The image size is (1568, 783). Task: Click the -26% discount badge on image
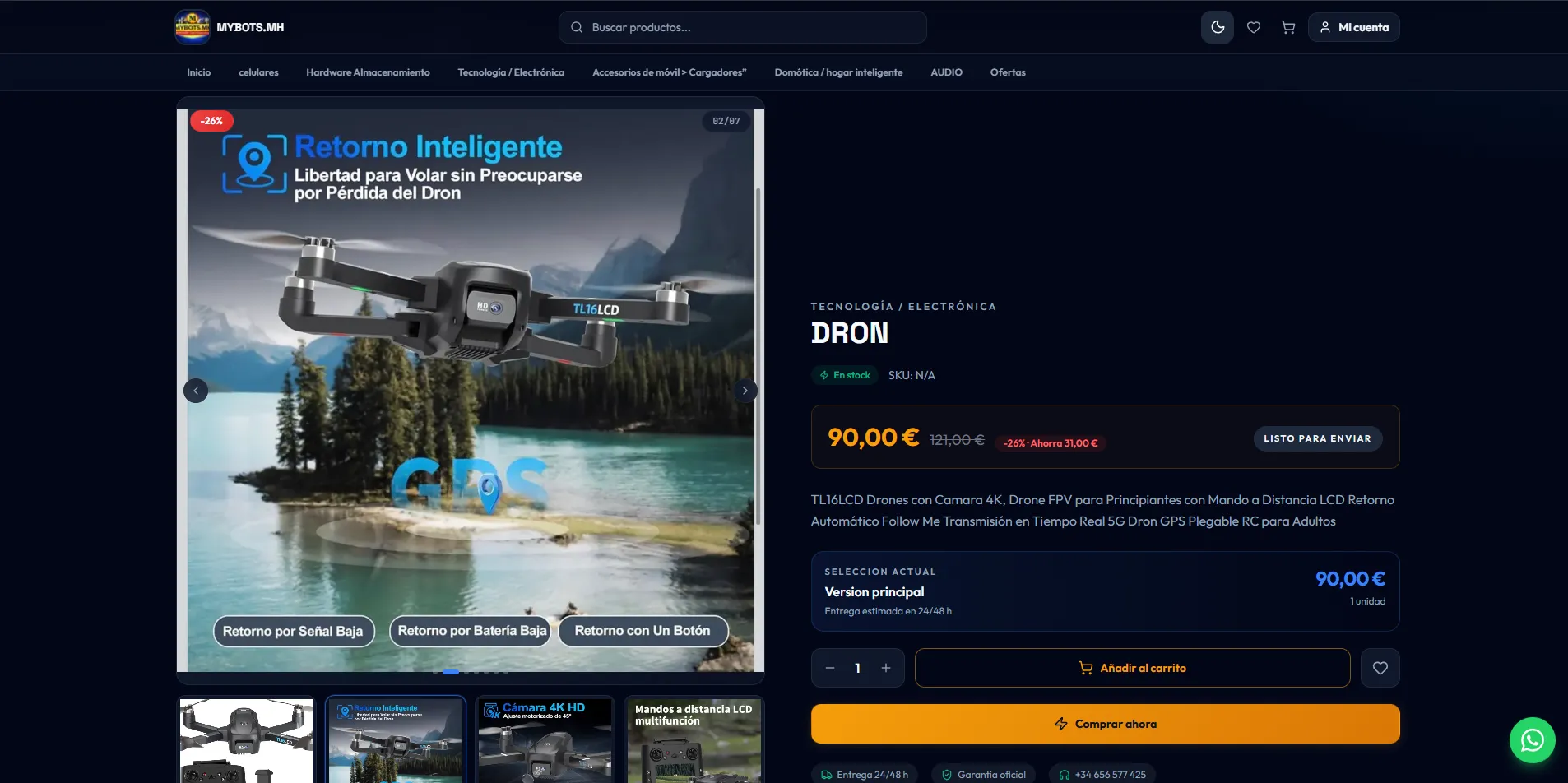tap(212, 121)
